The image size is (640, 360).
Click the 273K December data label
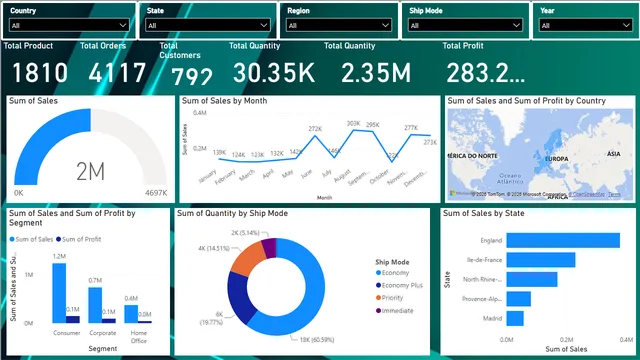click(x=430, y=142)
